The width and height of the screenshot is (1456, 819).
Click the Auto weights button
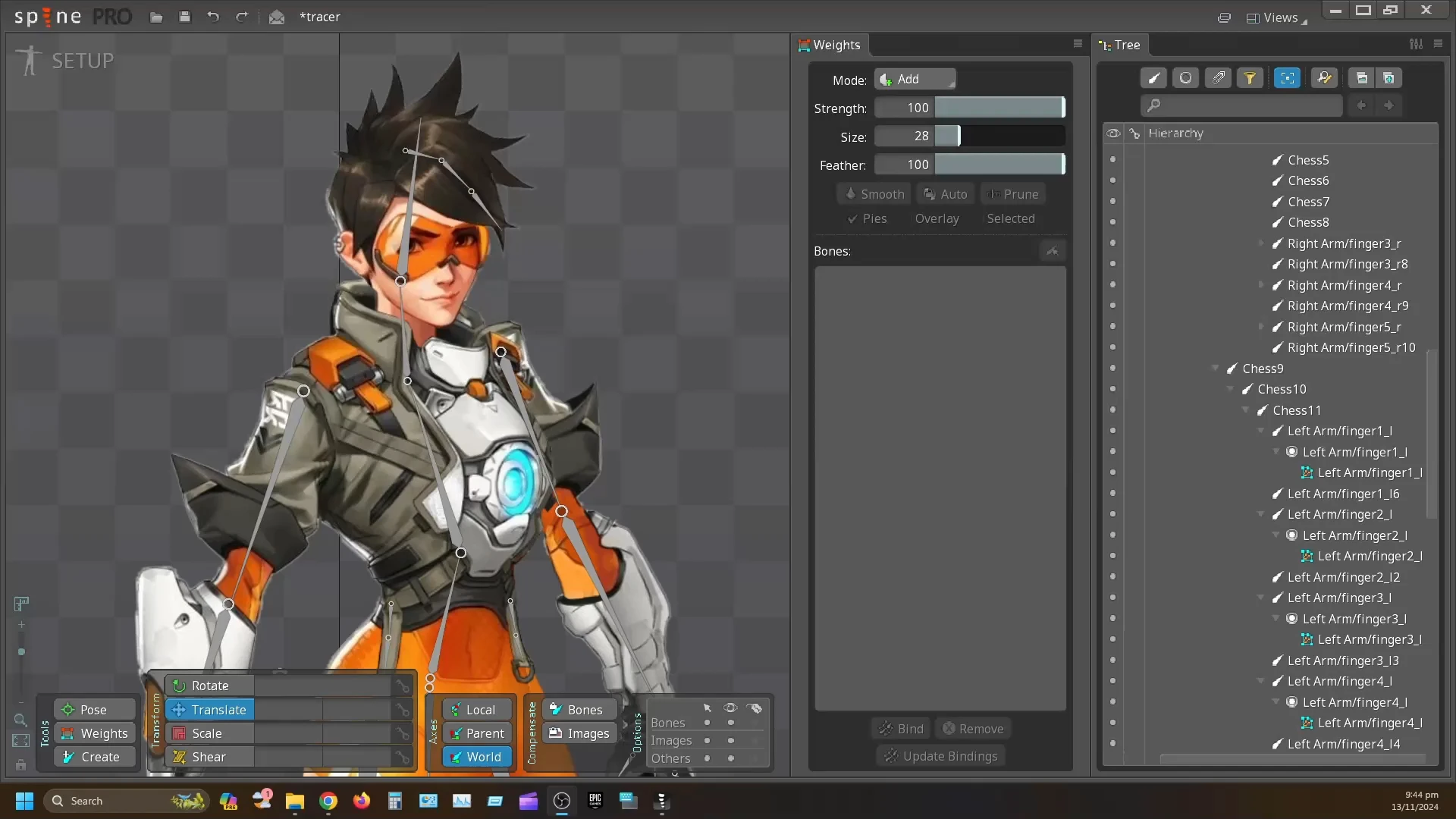945,194
